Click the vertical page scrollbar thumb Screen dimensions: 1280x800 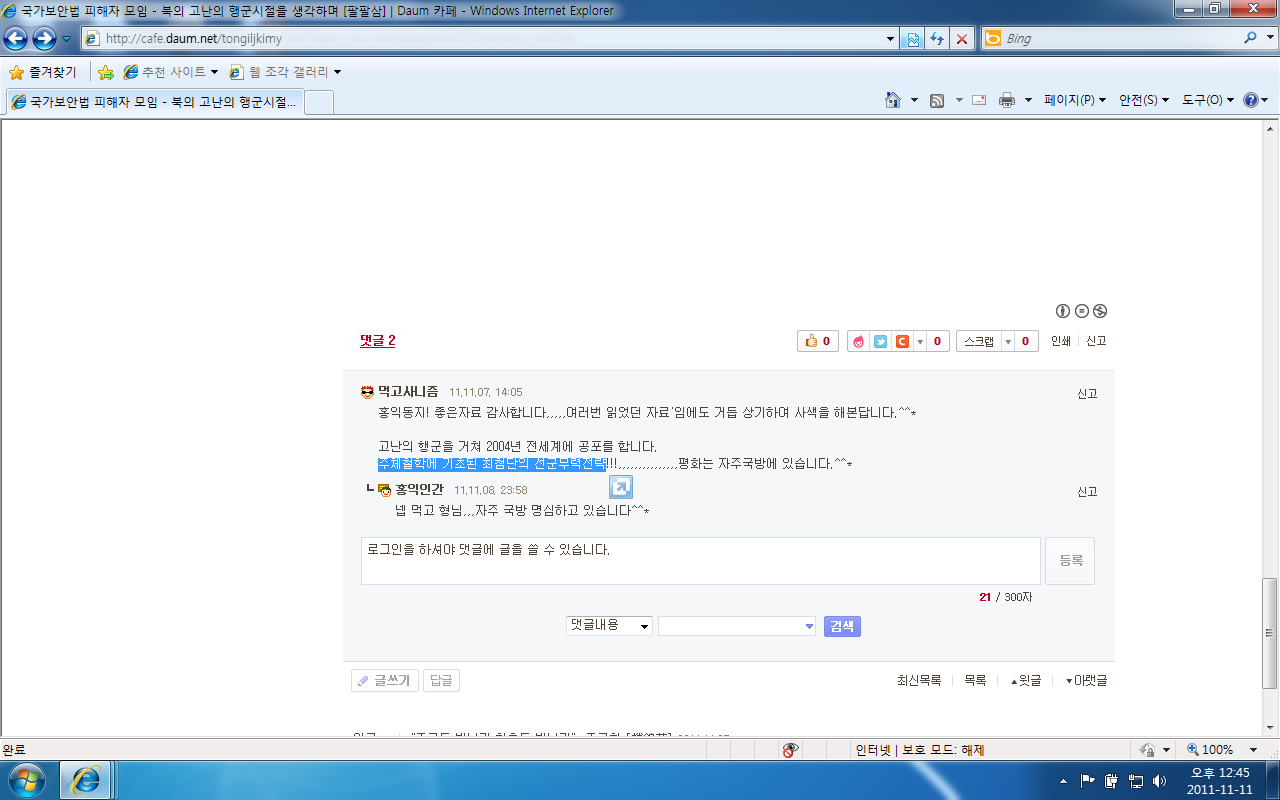click(x=1270, y=632)
